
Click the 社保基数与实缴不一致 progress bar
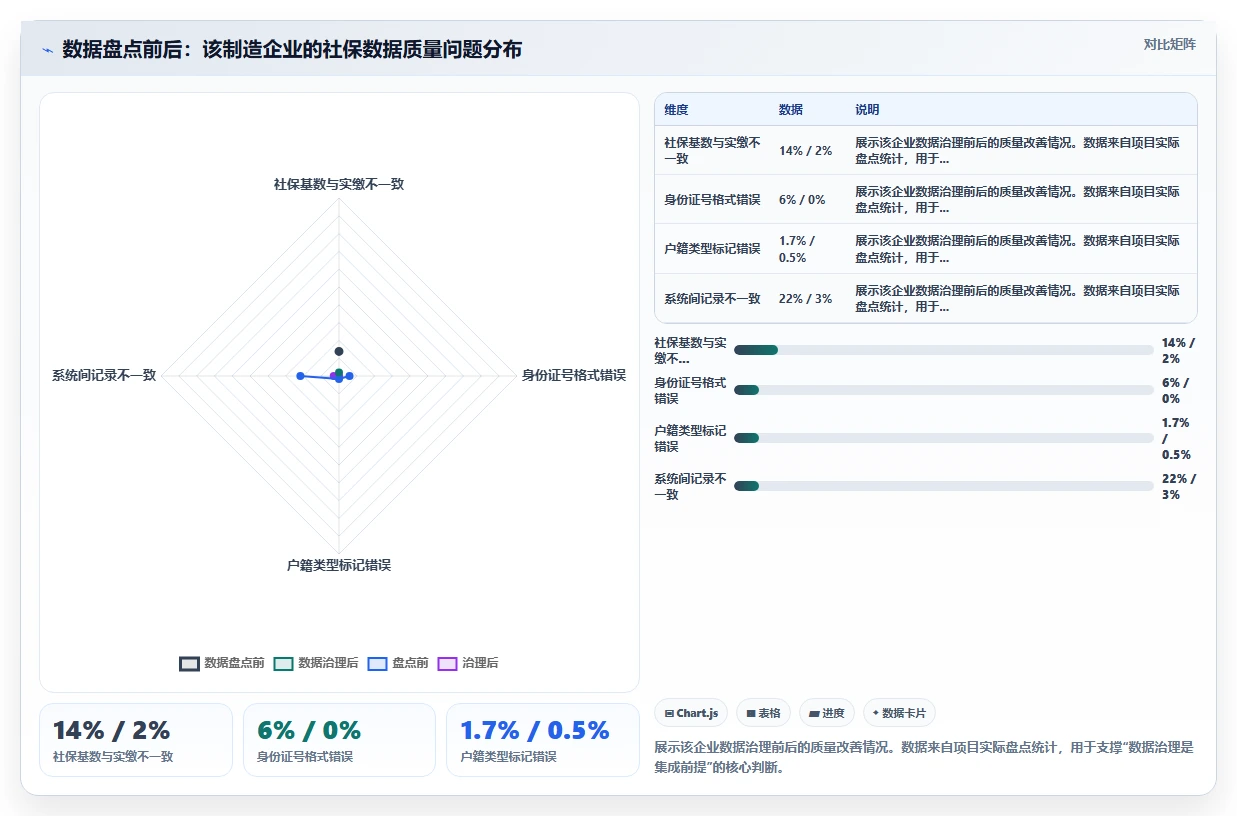tap(943, 350)
